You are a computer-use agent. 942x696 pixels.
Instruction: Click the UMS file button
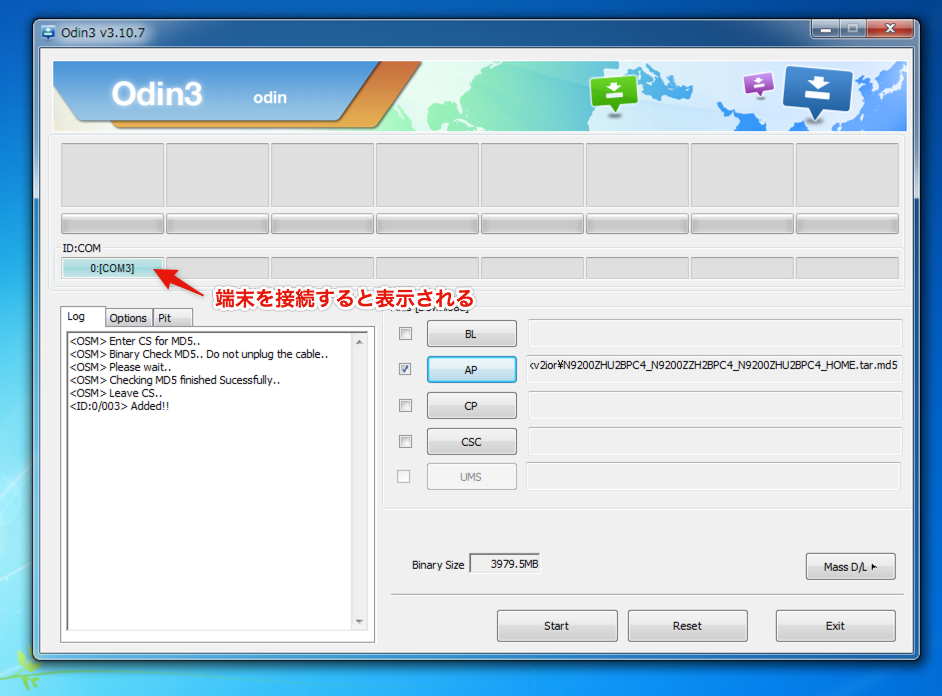click(472, 477)
